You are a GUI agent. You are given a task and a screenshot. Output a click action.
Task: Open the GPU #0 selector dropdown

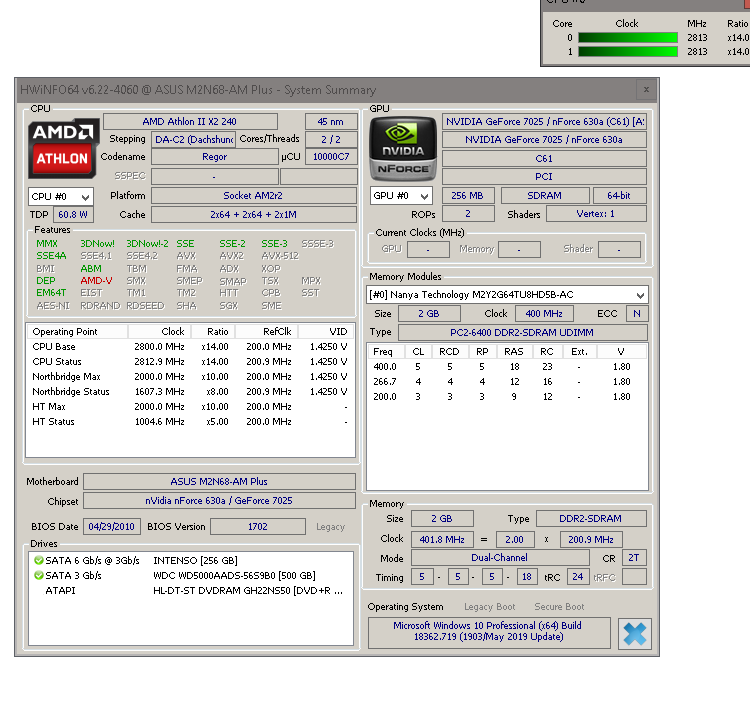click(401, 196)
